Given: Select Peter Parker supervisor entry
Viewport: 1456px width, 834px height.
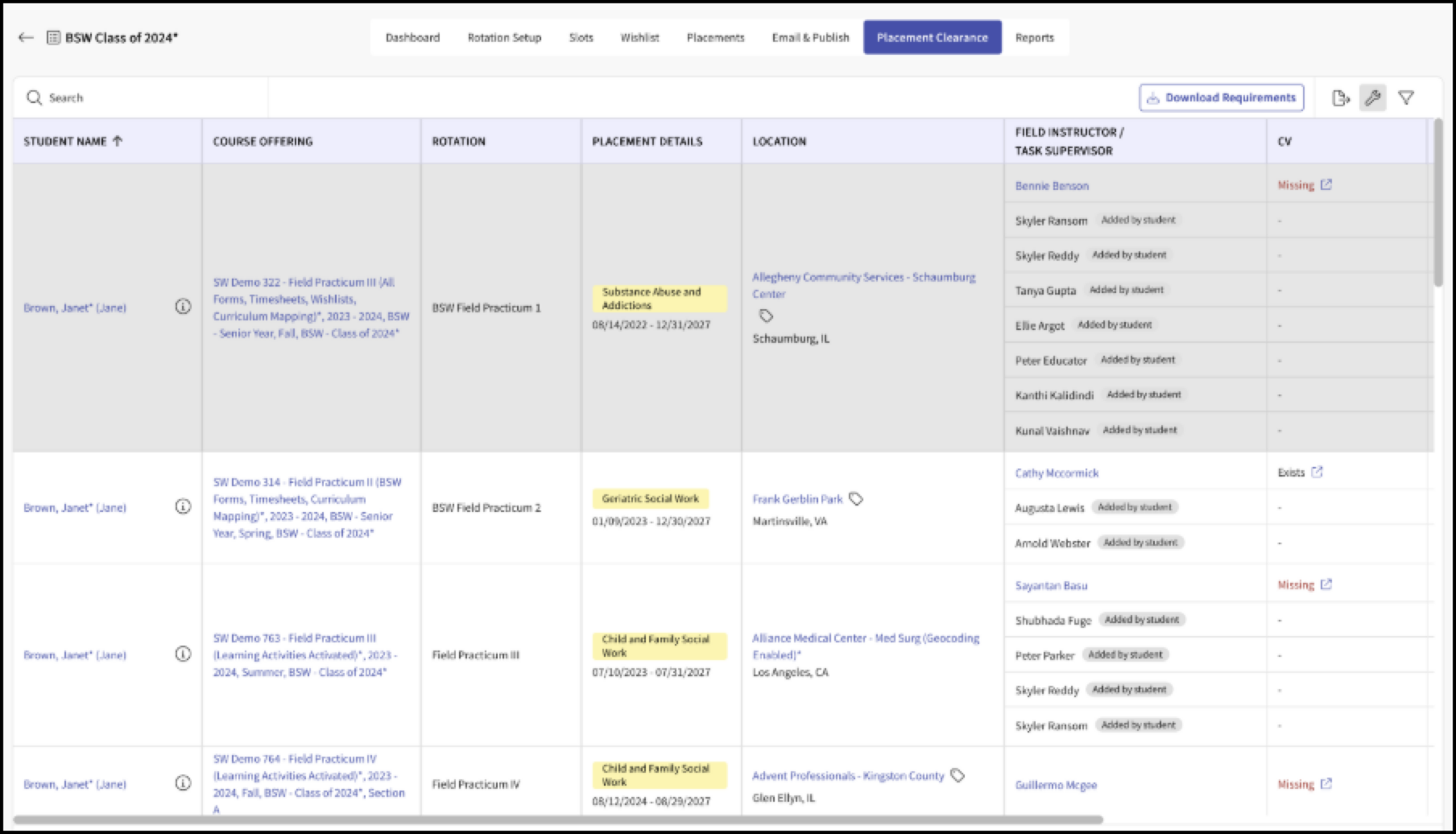Looking at the screenshot, I should tap(1044, 655).
